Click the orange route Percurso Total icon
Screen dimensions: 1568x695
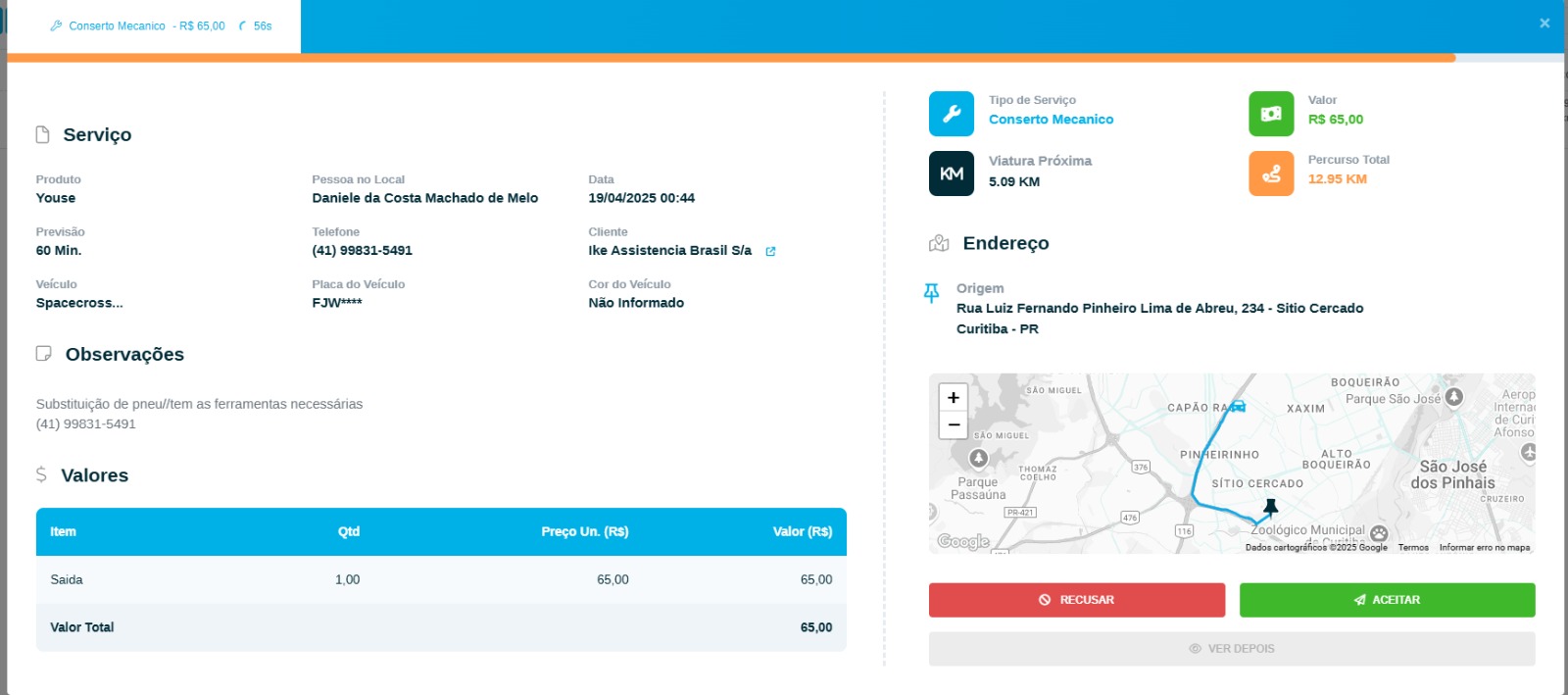pos(1271,174)
